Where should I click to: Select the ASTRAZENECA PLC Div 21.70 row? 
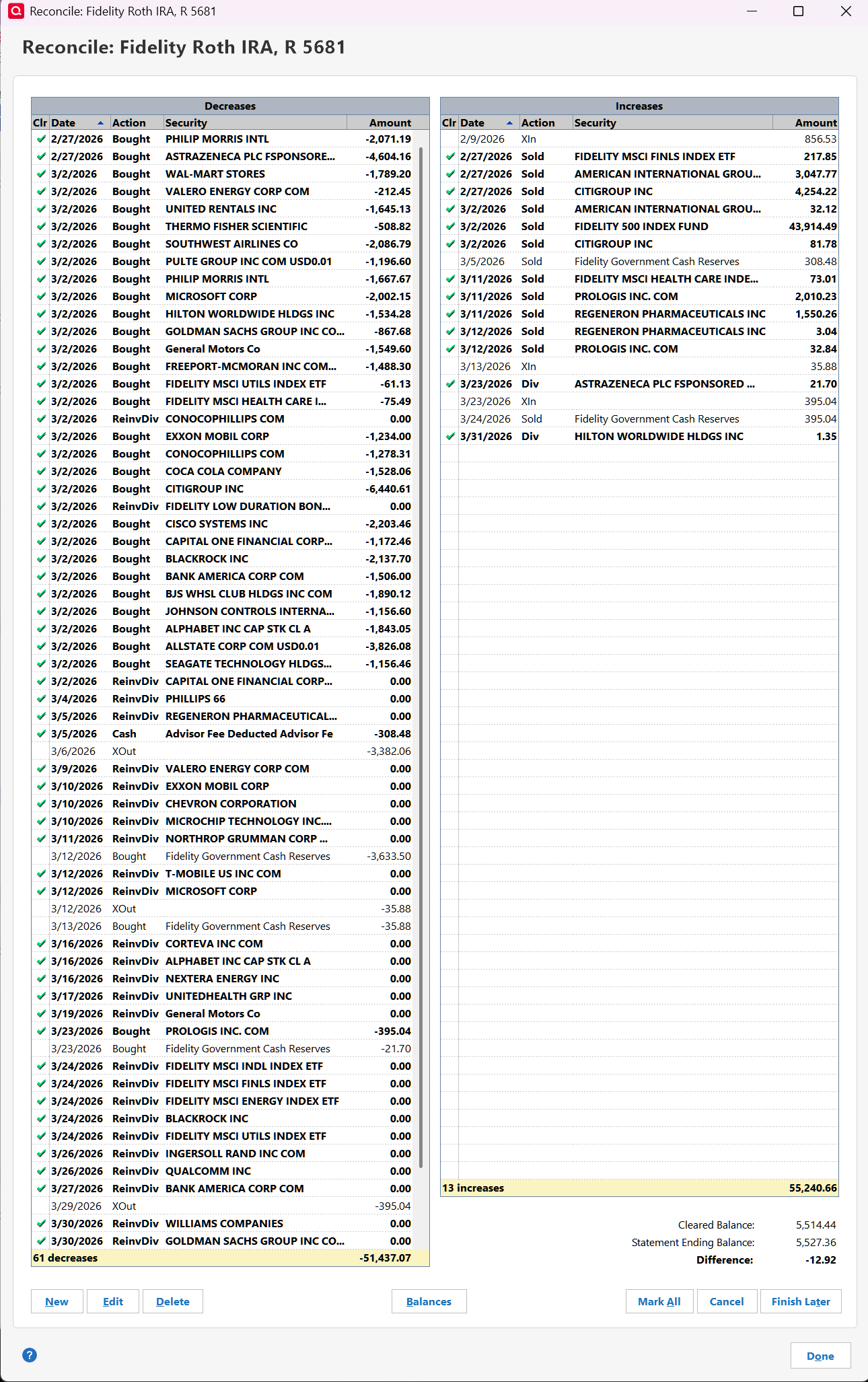[639, 384]
